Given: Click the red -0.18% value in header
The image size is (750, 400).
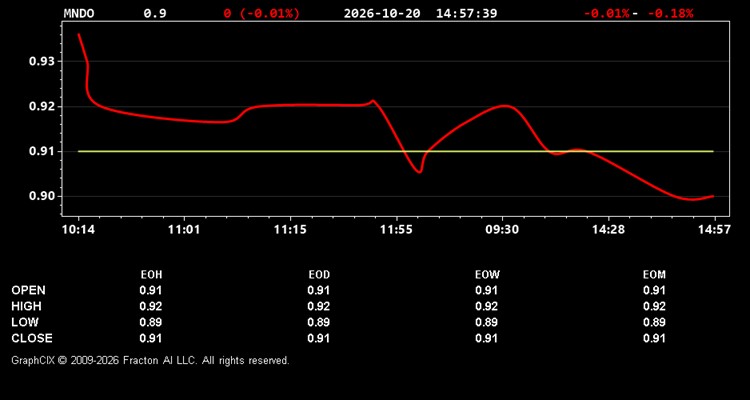Looking at the screenshot, I should click(670, 13).
